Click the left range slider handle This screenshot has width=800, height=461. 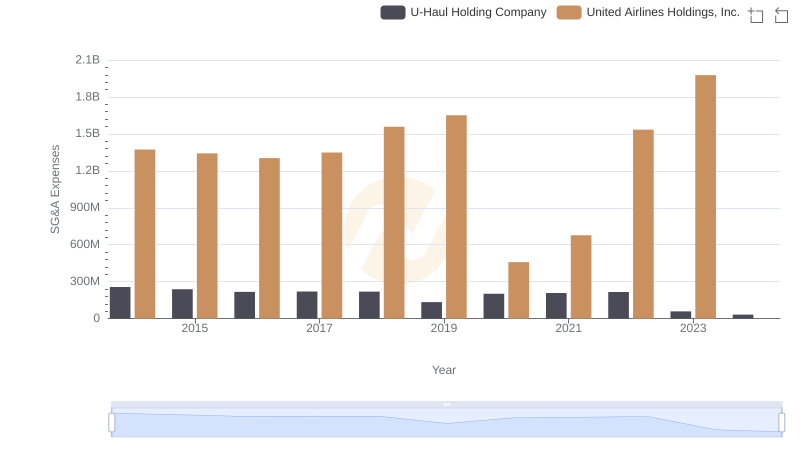click(x=112, y=423)
